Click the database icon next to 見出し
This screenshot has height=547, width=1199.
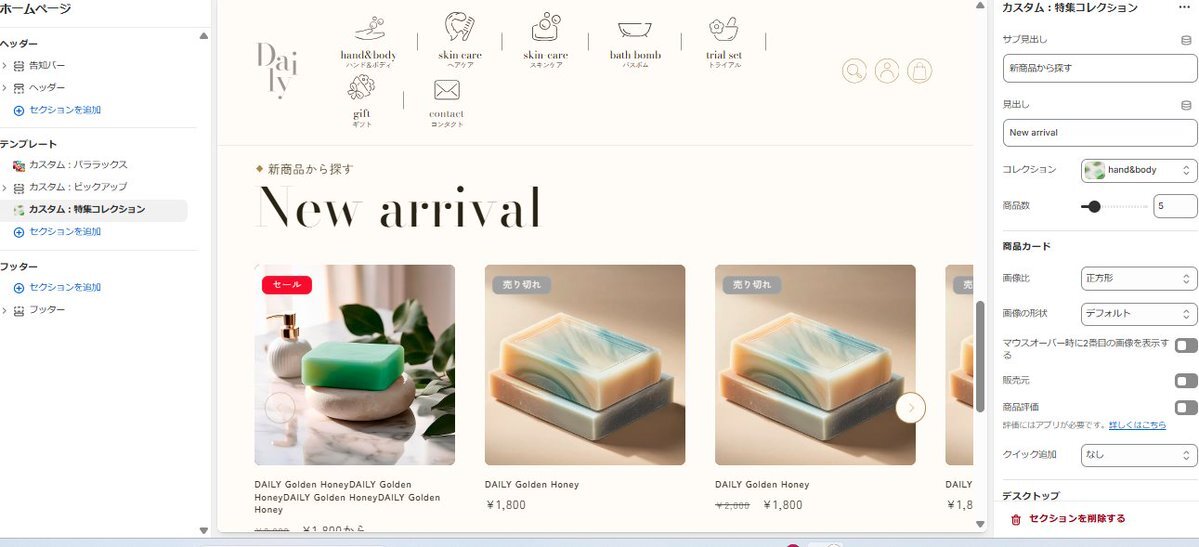click(1186, 105)
